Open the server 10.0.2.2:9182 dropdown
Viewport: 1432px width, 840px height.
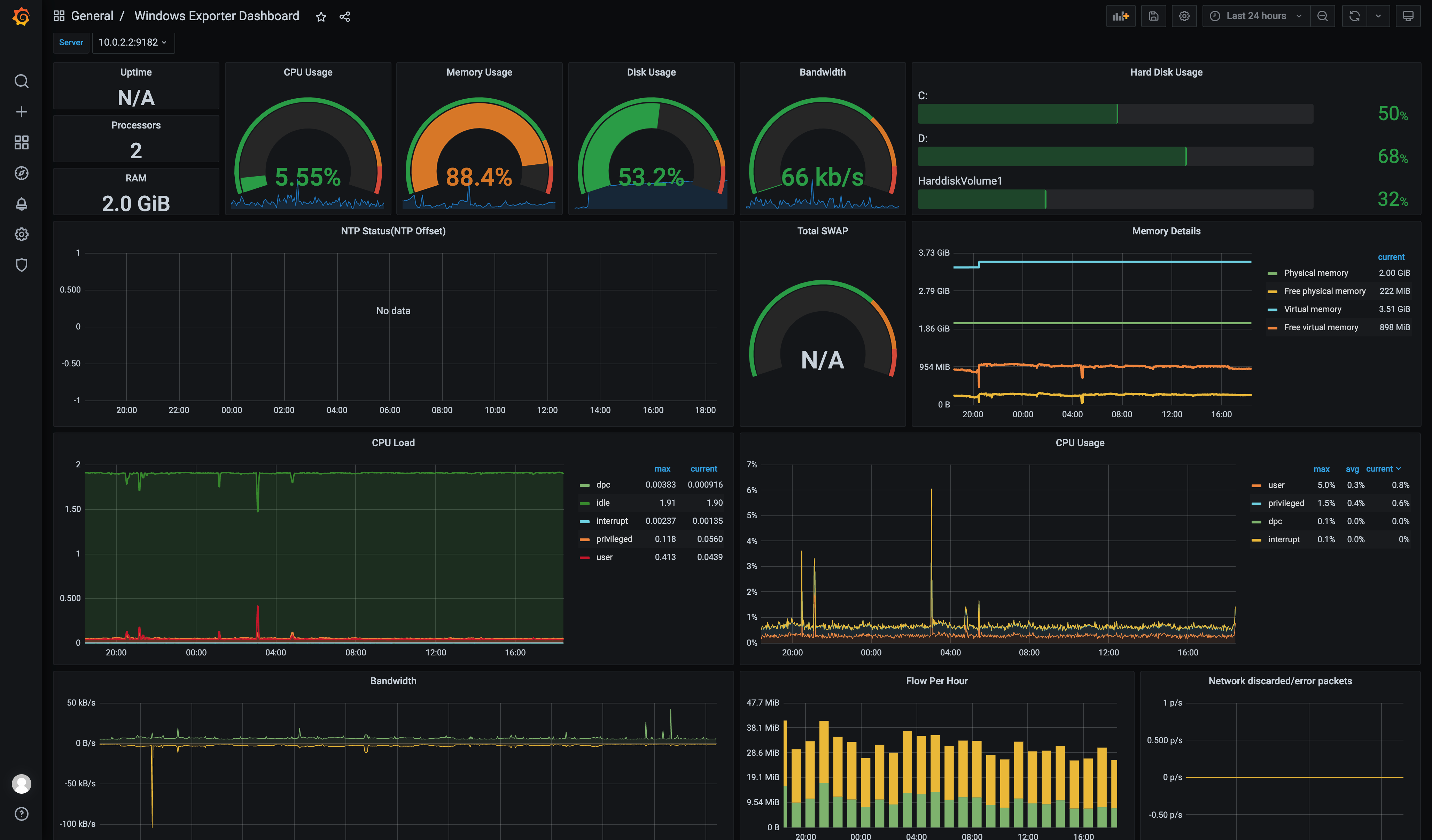tap(133, 42)
